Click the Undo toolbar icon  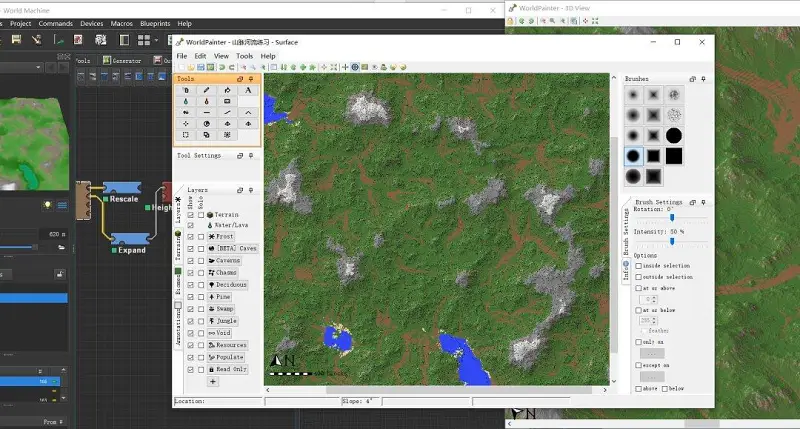click(222, 67)
